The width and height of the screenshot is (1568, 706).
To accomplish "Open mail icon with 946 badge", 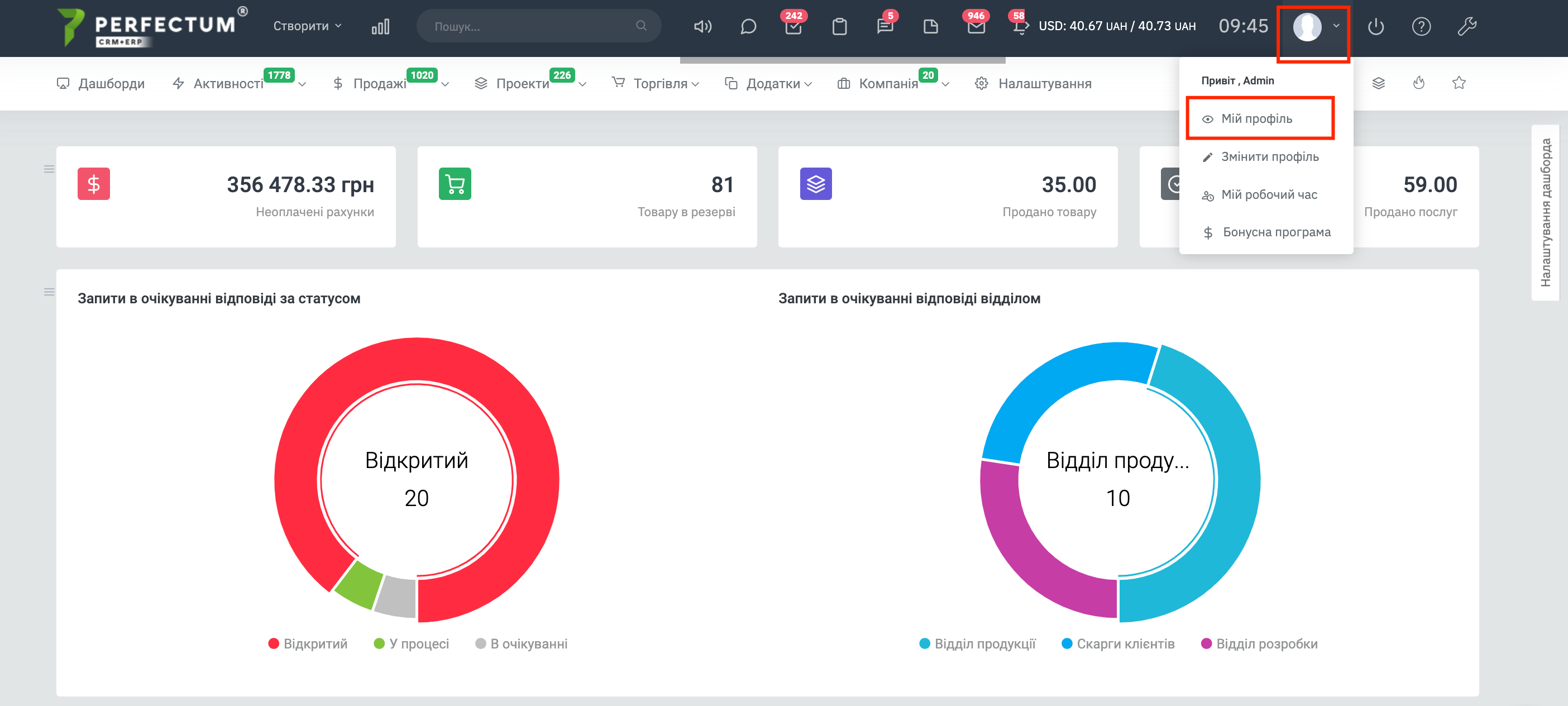I will pyautogui.click(x=976, y=26).
